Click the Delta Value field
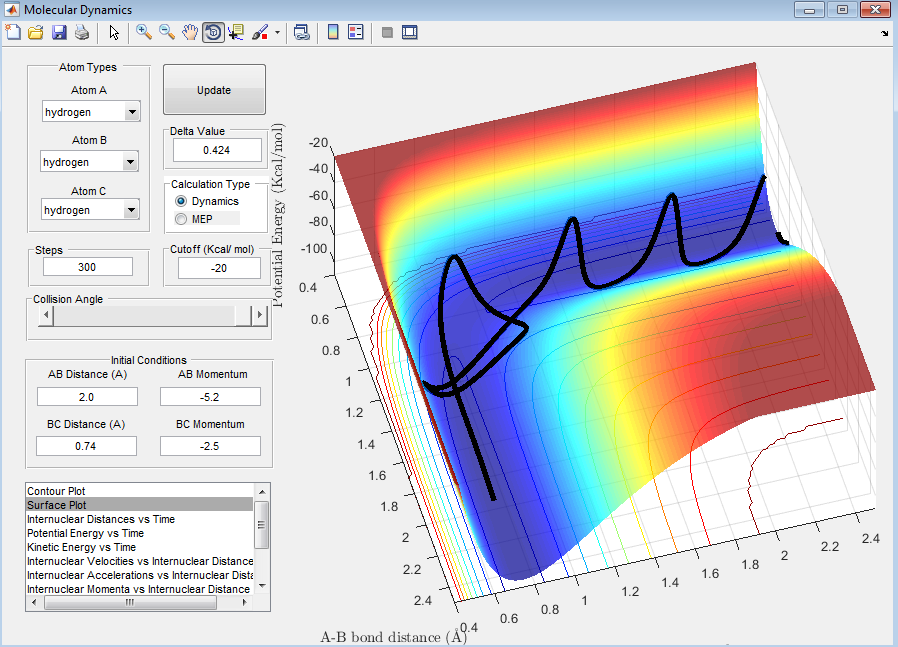 pos(217,150)
